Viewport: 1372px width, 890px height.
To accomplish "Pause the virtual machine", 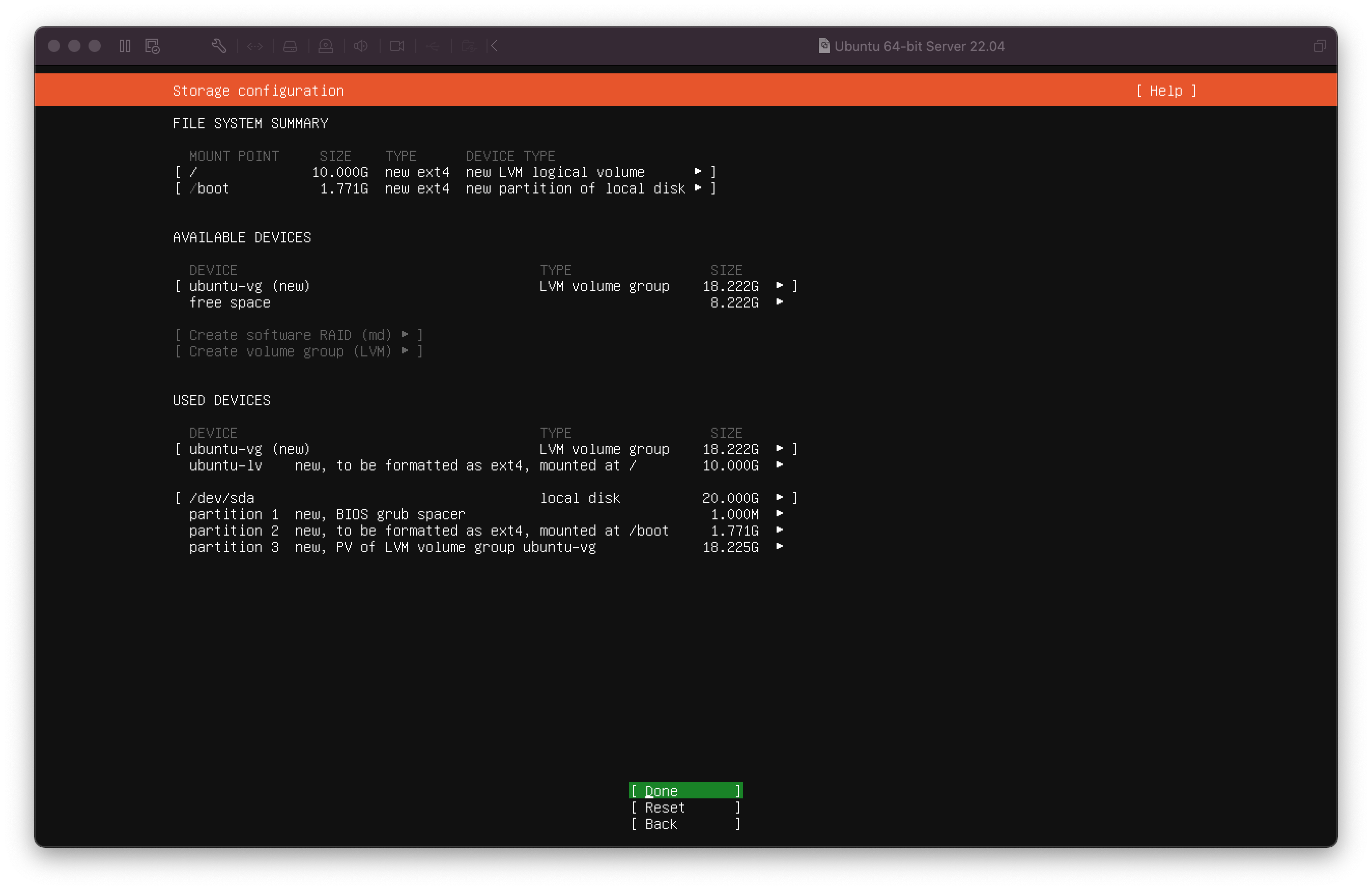I will (x=125, y=46).
